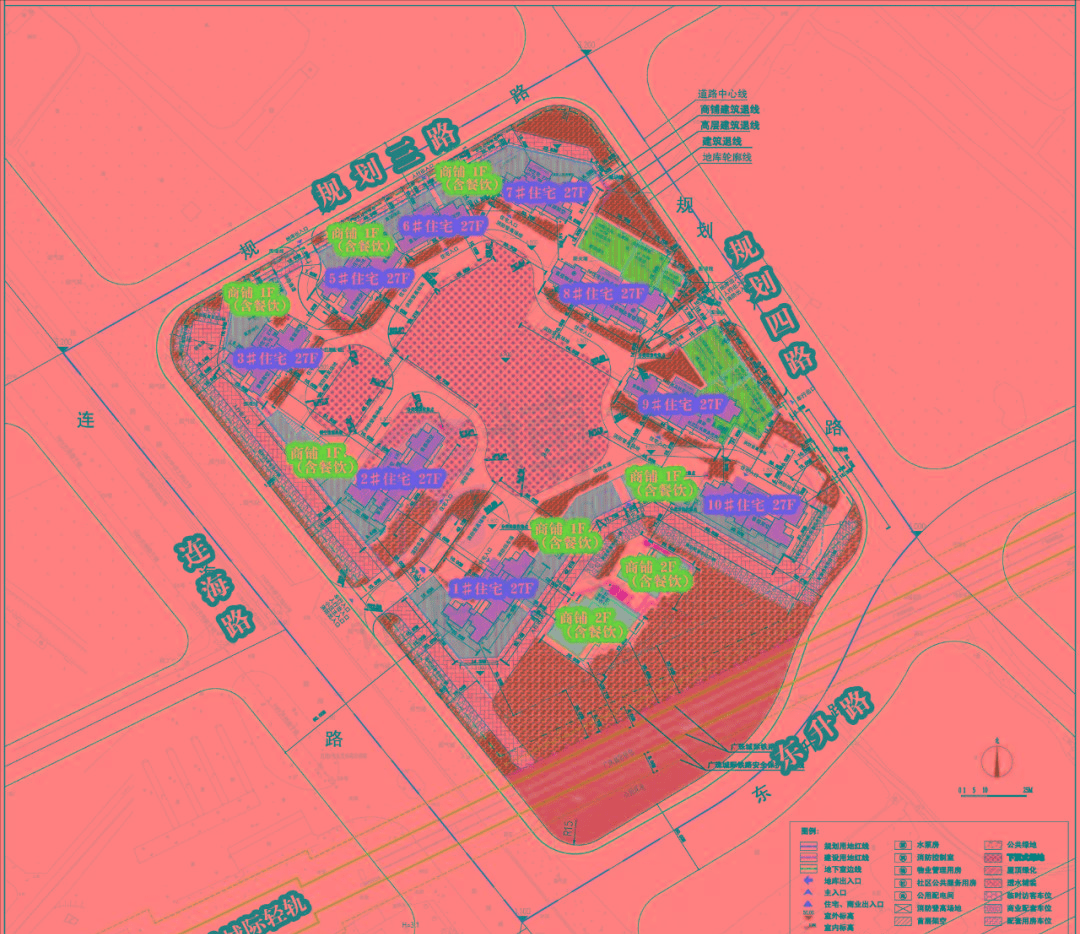1080x934 pixels.
Task: Select the 7#住宅 27F building label
Action: coord(546,192)
